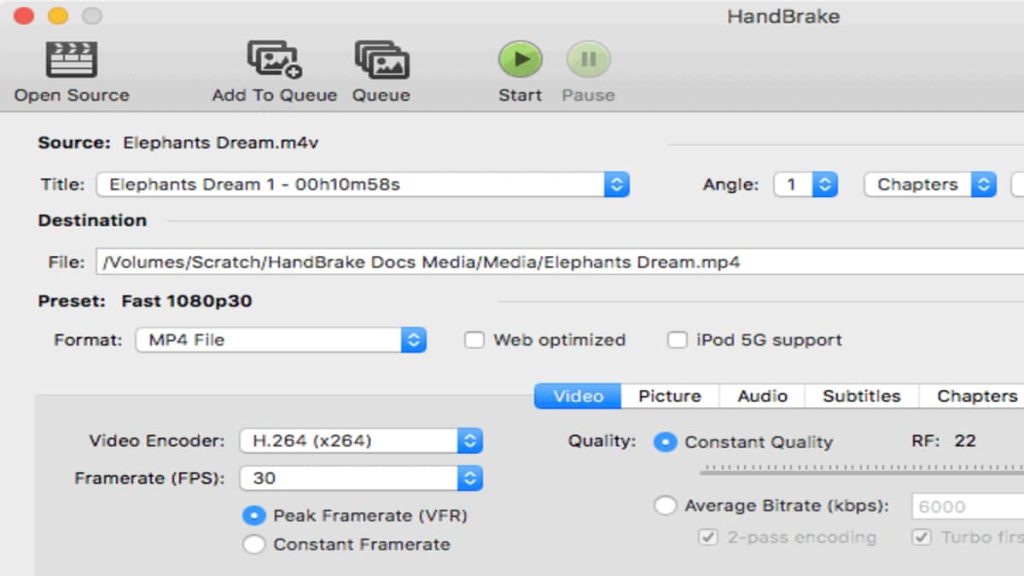Click the Add To Queue icon
The image size is (1024, 576).
point(274,59)
